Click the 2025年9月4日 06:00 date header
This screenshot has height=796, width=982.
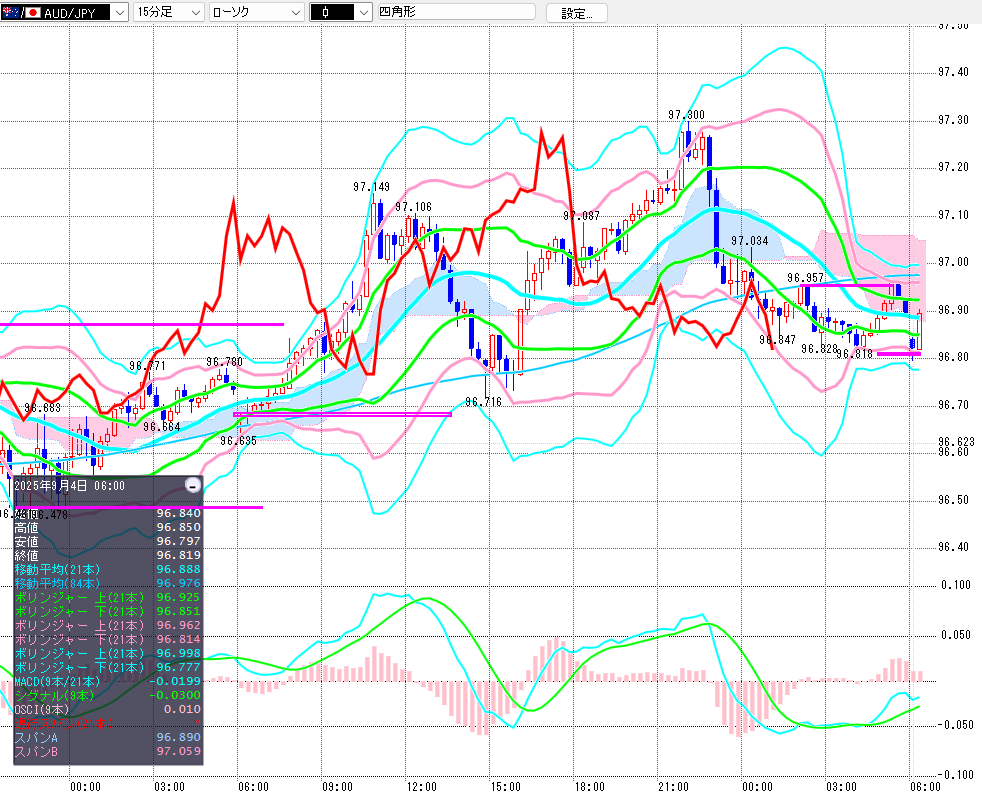(70, 486)
